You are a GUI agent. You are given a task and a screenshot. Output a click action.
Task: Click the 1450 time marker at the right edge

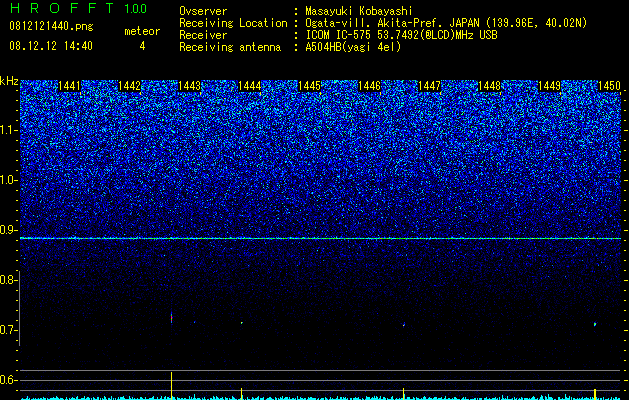(x=609, y=86)
